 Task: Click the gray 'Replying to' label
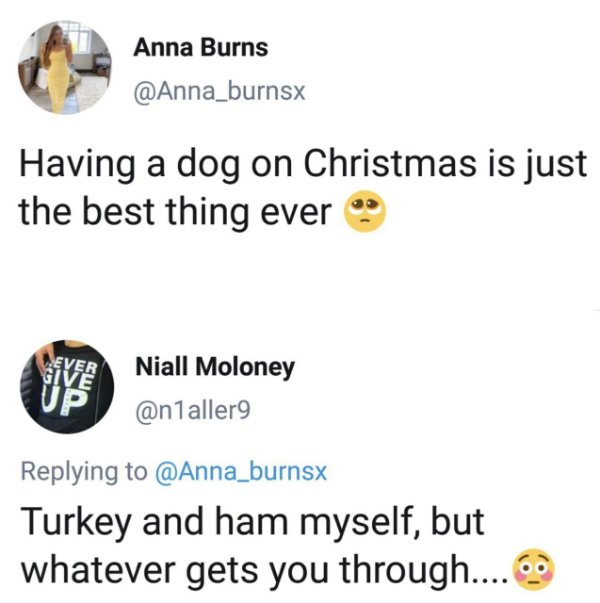point(82,471)
